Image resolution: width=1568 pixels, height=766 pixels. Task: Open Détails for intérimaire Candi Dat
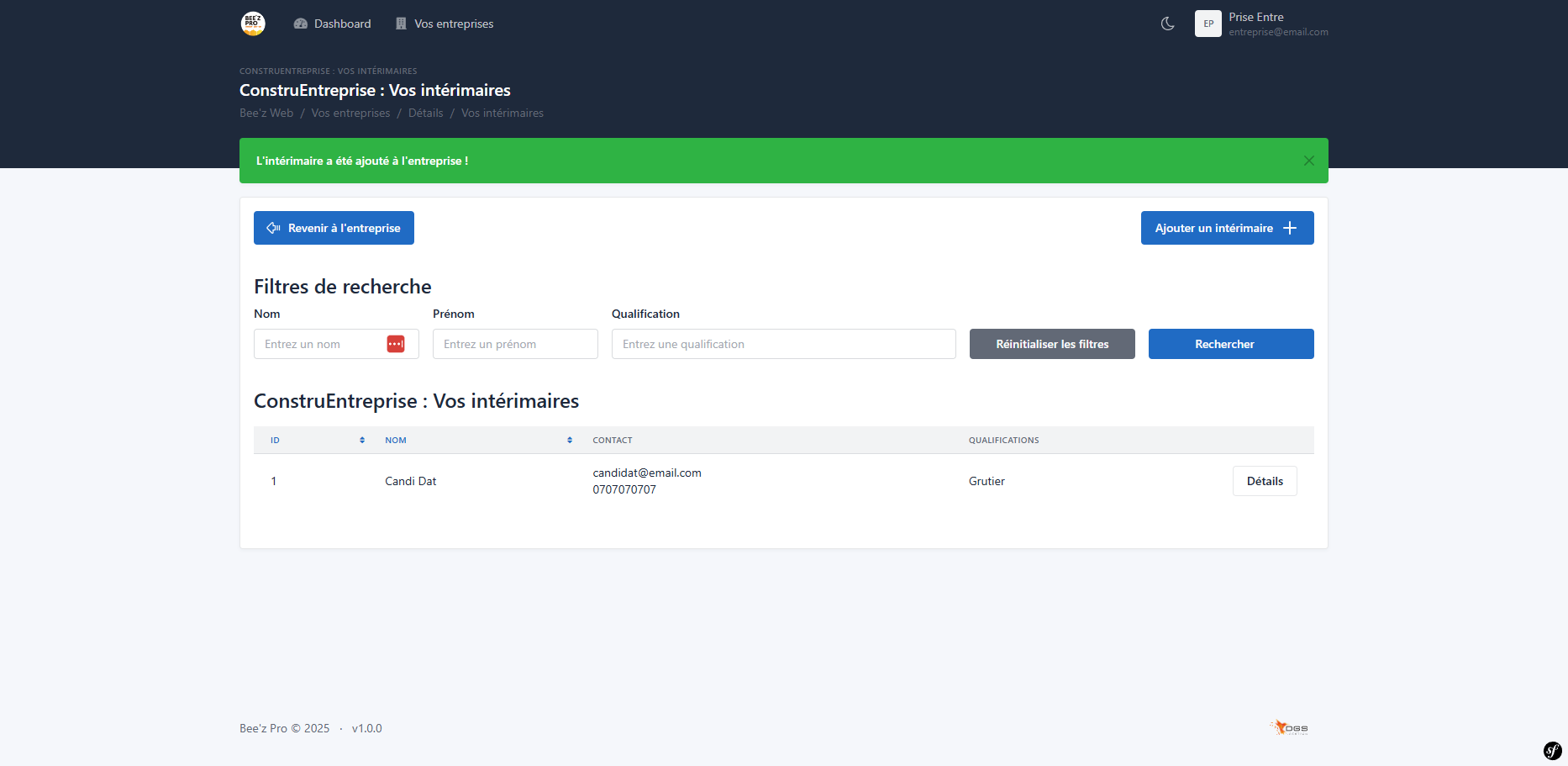pos(1264,480)
